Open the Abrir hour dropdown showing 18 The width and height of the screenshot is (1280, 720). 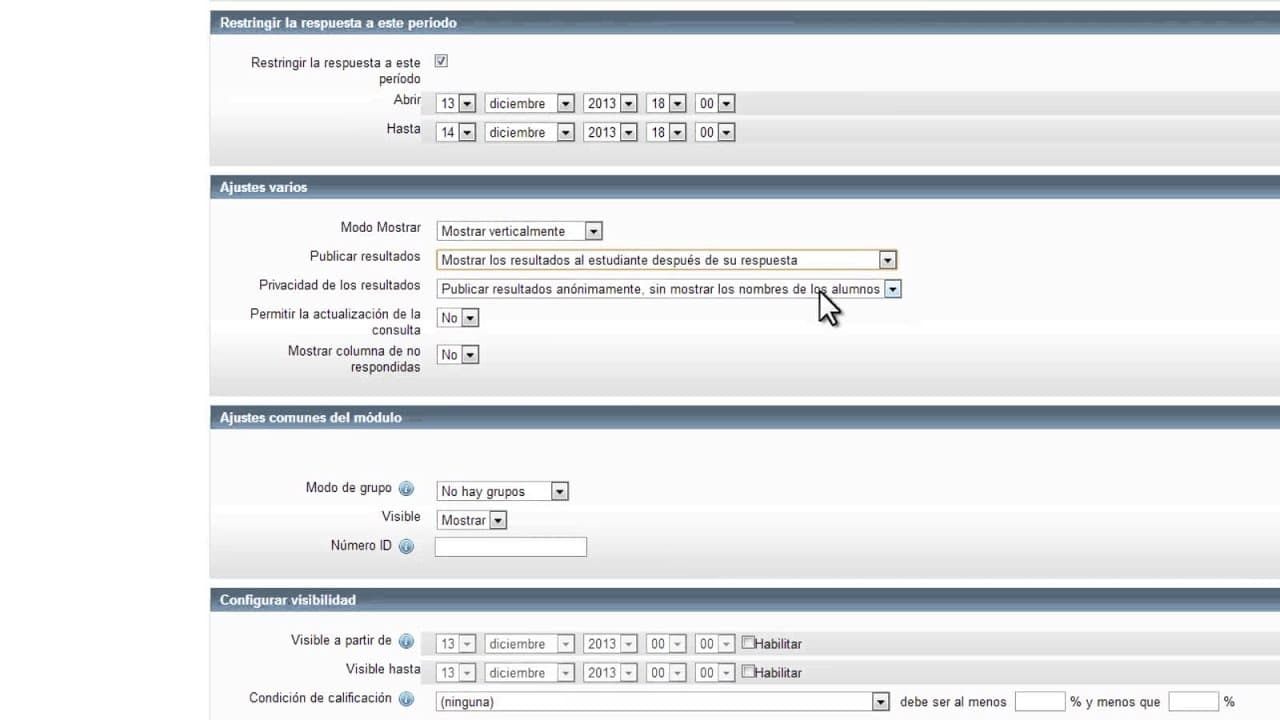pyautogui.click(x=666, y=103)
